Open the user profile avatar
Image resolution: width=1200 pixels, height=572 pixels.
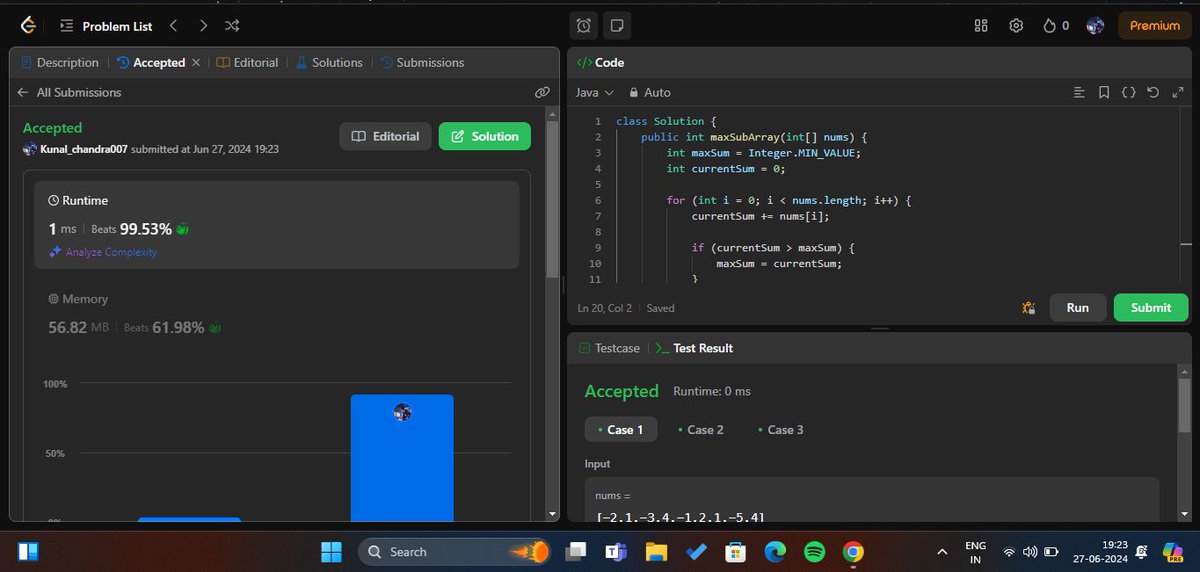[x=1095, y=26]
